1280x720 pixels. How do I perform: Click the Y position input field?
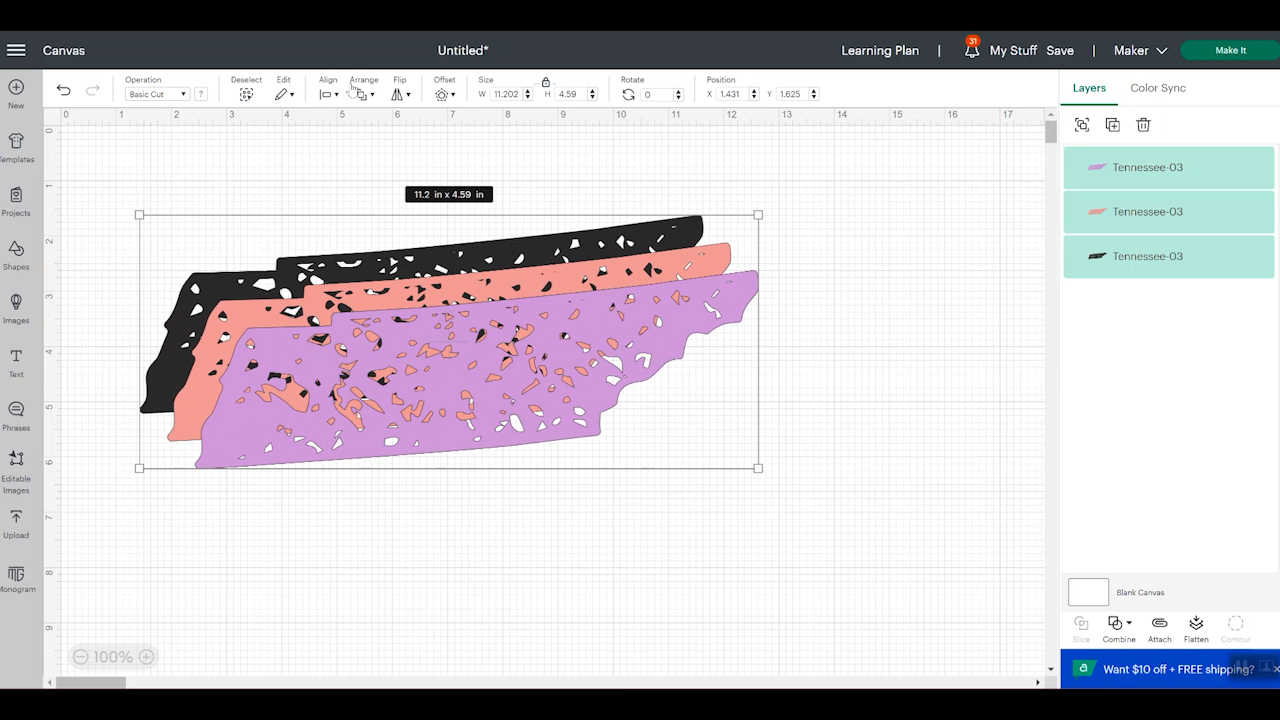point(791,94)
